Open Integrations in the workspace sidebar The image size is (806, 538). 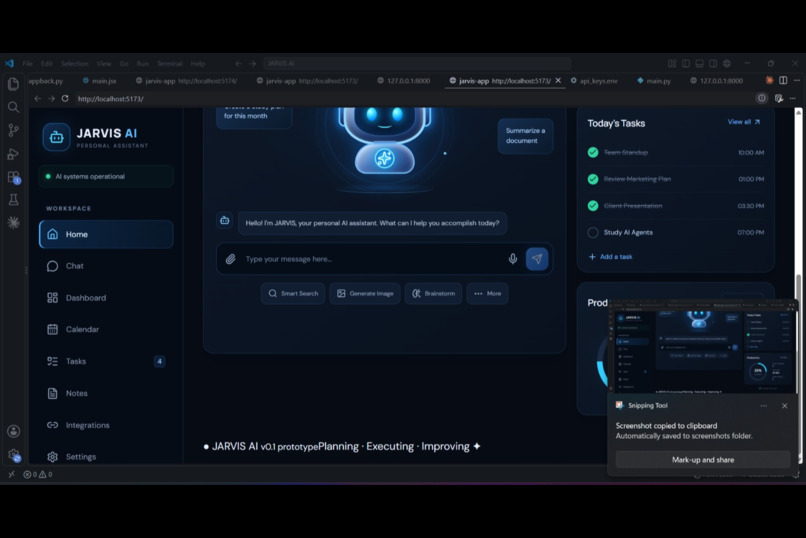[x=106, y=425]
